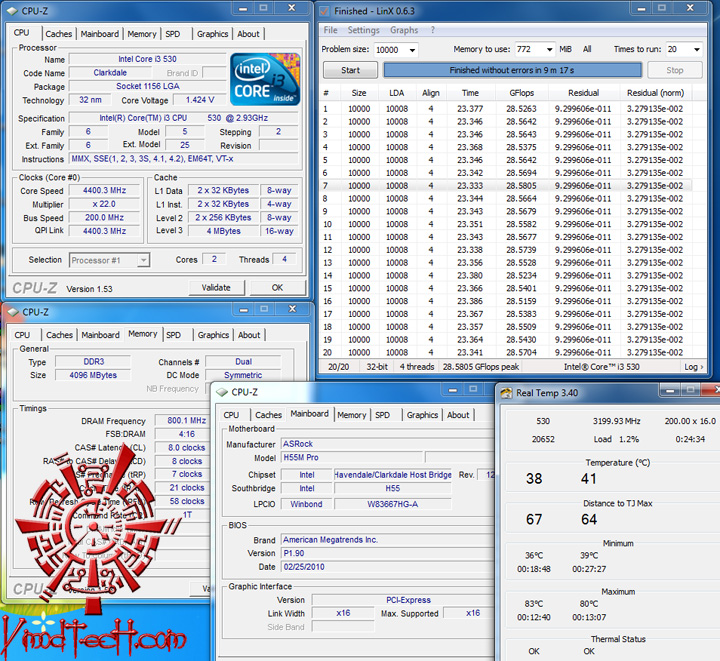This screenshot has height=661, width=720.
Task: Select Memory tab in CPU-Z Mainboard window
Action: click(x=352, y=415)
